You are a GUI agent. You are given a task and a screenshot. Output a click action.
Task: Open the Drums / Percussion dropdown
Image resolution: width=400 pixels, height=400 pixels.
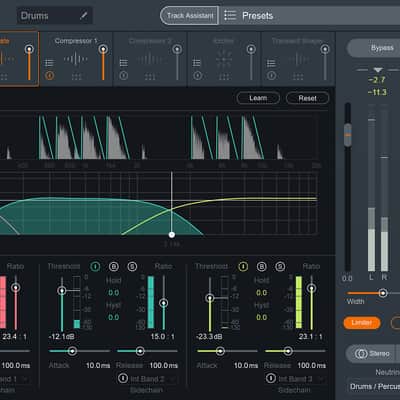[x=373, y=386]
